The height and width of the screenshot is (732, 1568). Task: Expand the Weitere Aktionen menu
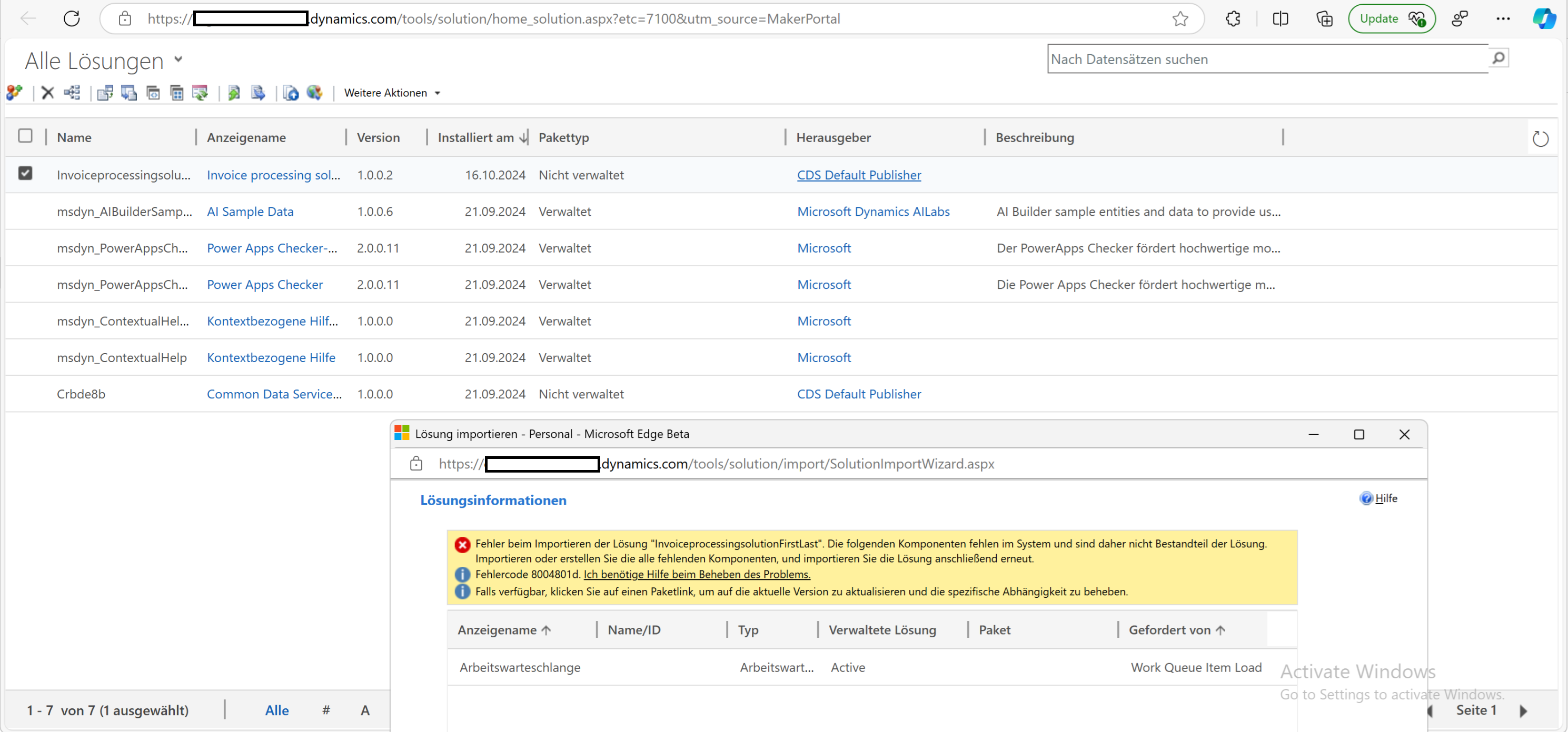point(392,93)
